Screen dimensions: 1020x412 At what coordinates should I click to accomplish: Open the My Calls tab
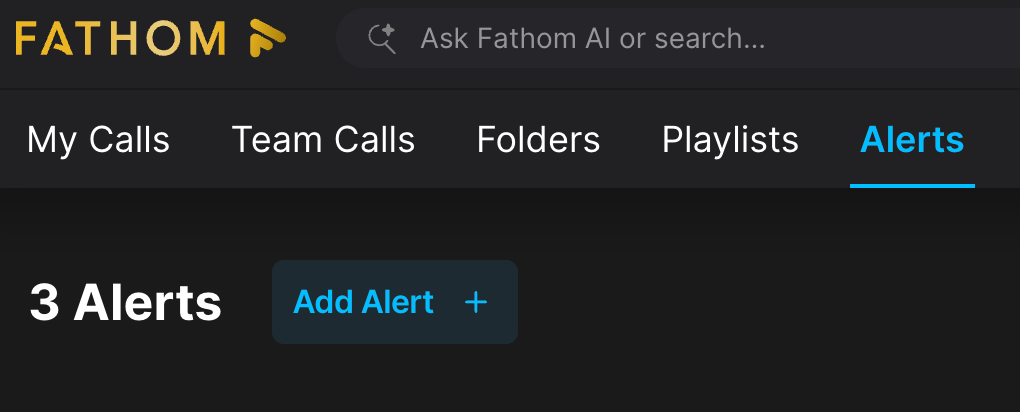point(98,140)
